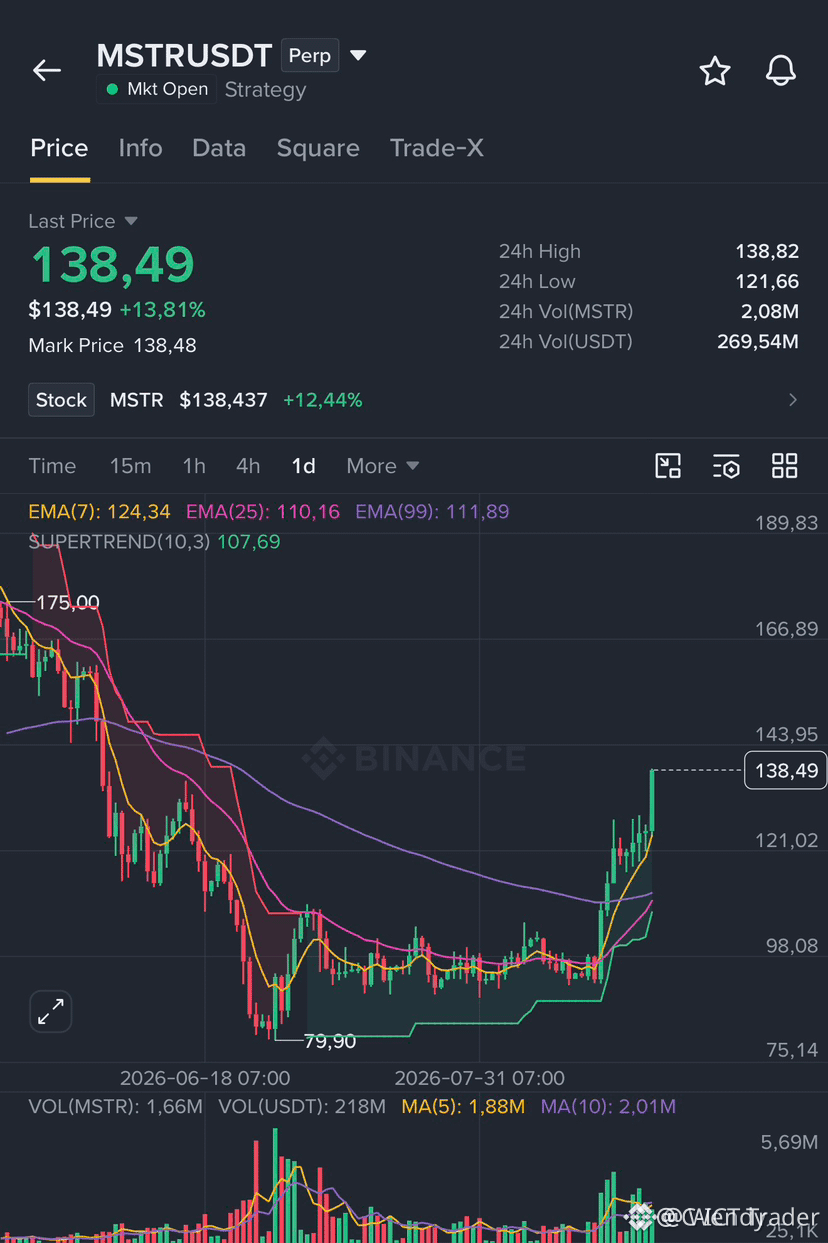
Task: Tap the EMA(7) indicator value
Action: [x=99, y=512]
